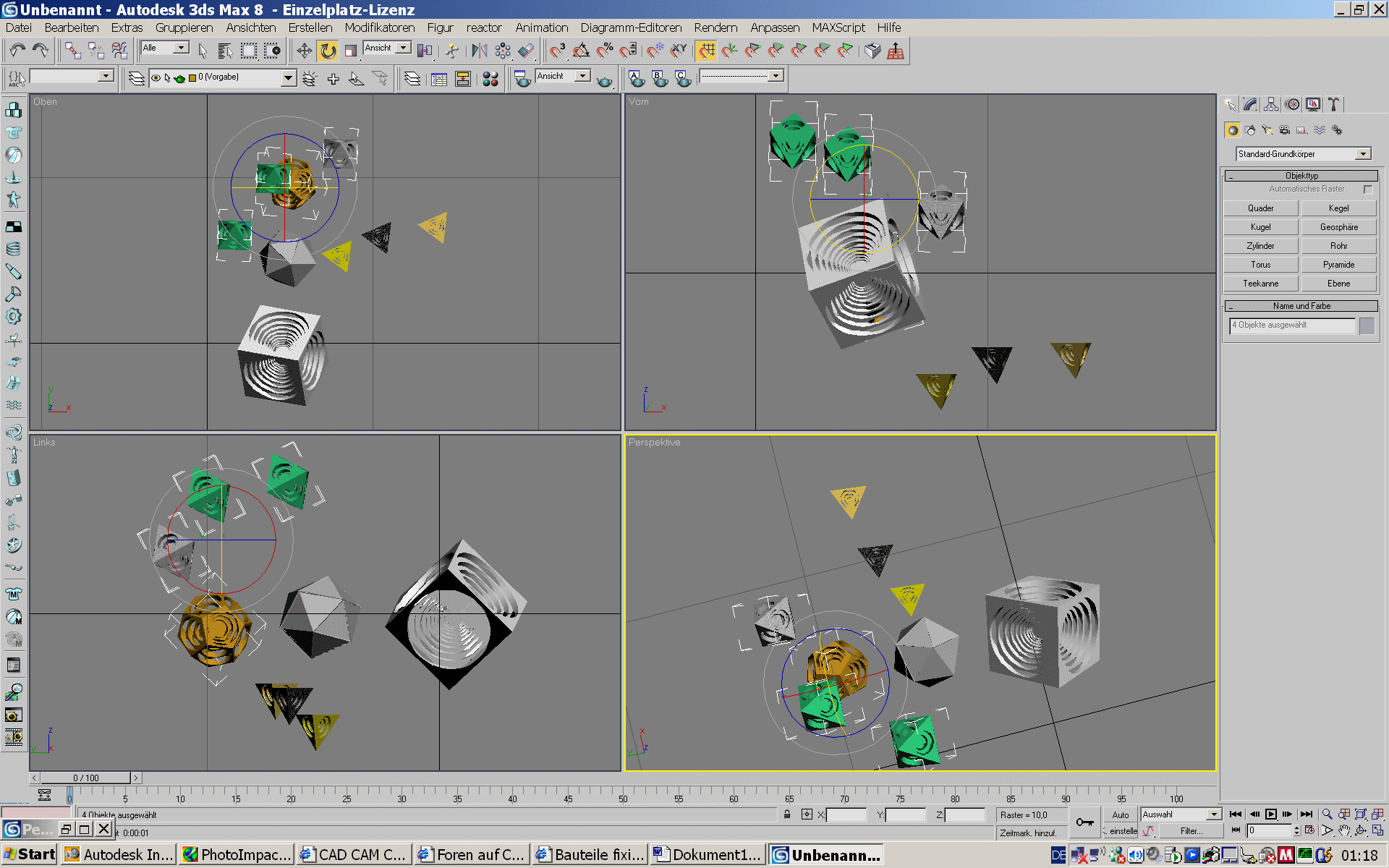Select the Move tool in main toolbar
Screen dimensions: 1389x868
point(304,51)
